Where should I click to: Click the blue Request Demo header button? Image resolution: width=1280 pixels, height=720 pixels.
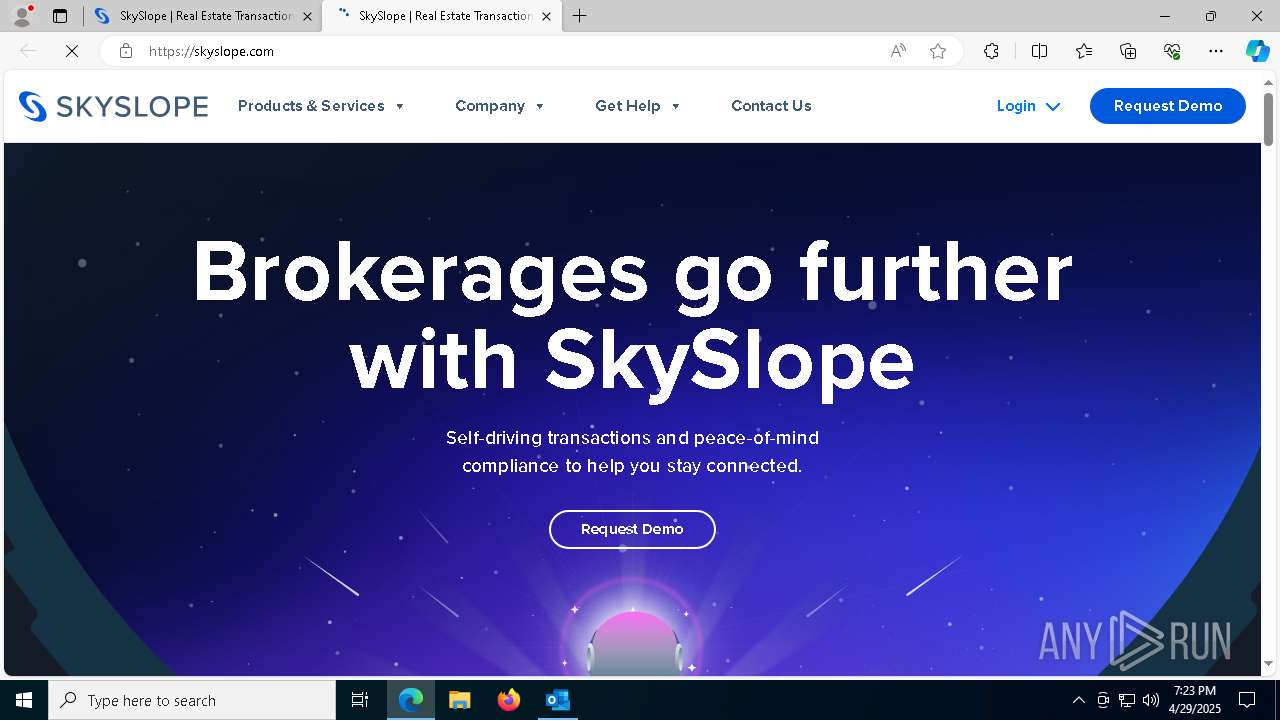tap(1168, 106)
